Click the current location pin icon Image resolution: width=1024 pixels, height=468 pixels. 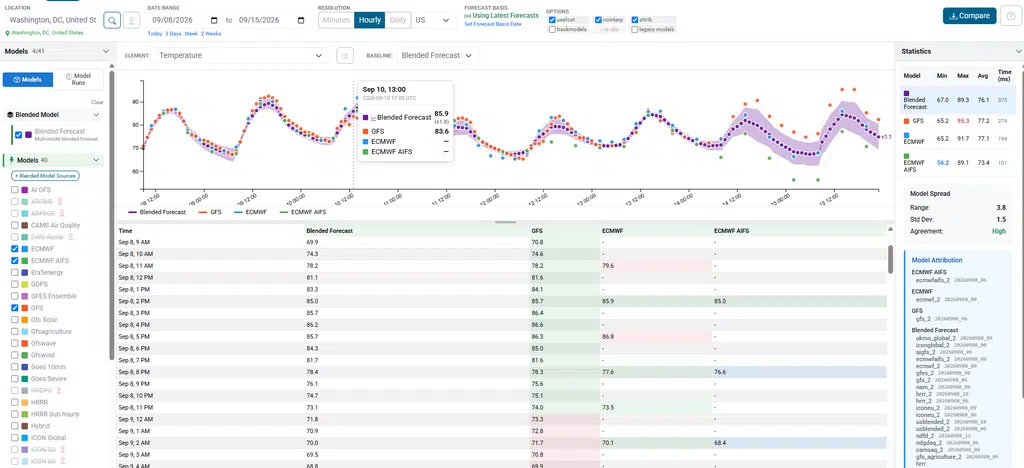pyautogui.click(x=132, y=20)
